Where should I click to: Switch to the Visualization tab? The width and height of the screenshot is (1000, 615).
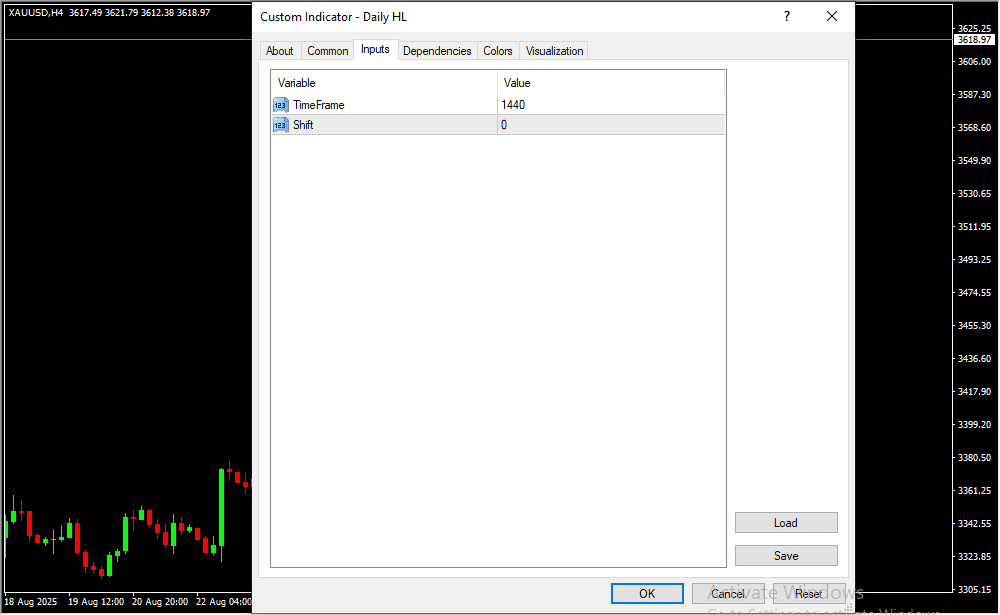point(555,51)
